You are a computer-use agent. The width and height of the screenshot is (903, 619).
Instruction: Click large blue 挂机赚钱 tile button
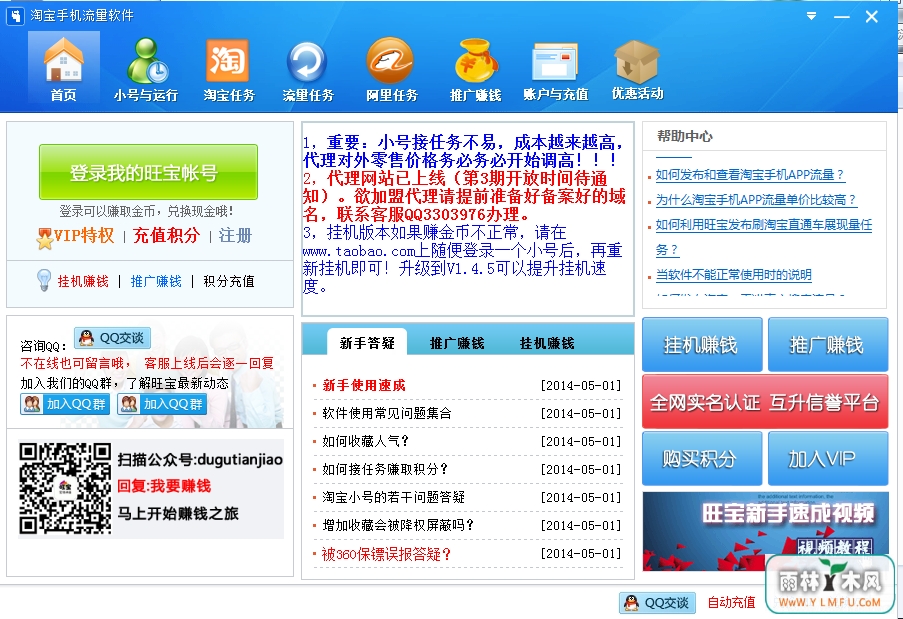[x=702, y=344]
